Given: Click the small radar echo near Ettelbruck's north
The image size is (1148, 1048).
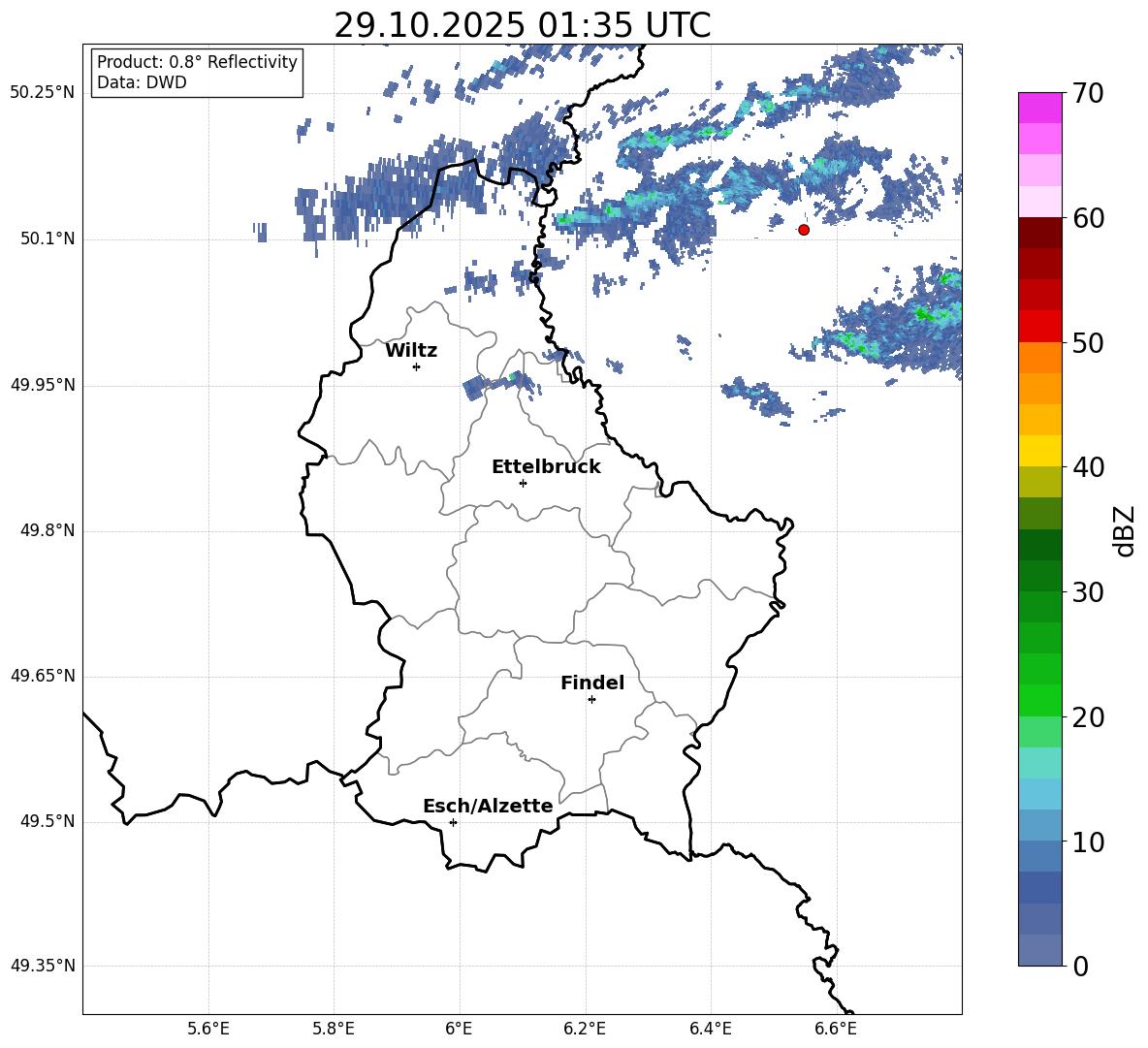Looking at the screenshot, I should click(500, 384).
